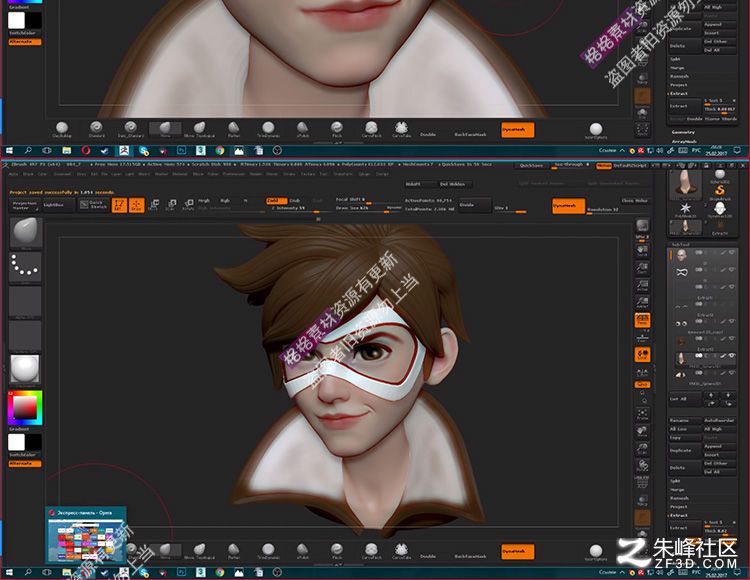The width and height of the screenshot is (750, 580).
Task: Click Frame icon in the lower right shelf
Action: coord(642,414)
